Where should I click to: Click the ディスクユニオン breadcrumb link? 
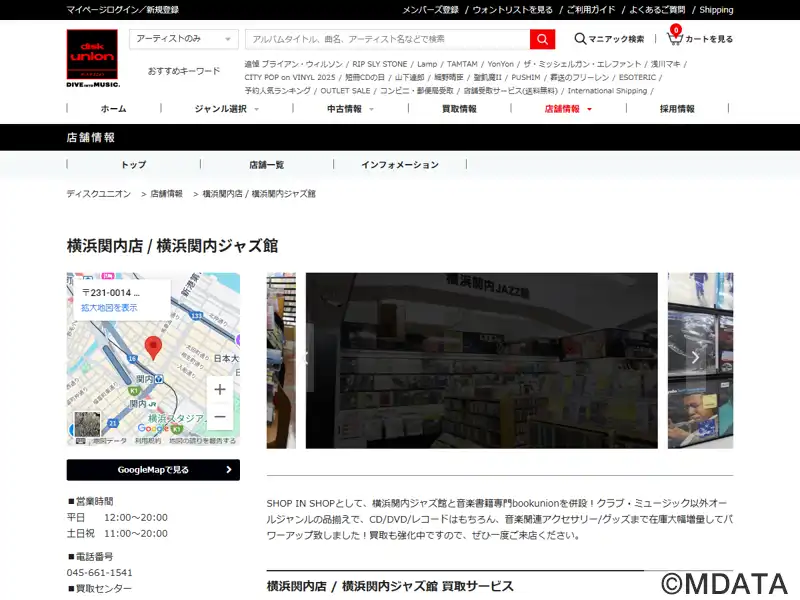[x=98, y=194]
